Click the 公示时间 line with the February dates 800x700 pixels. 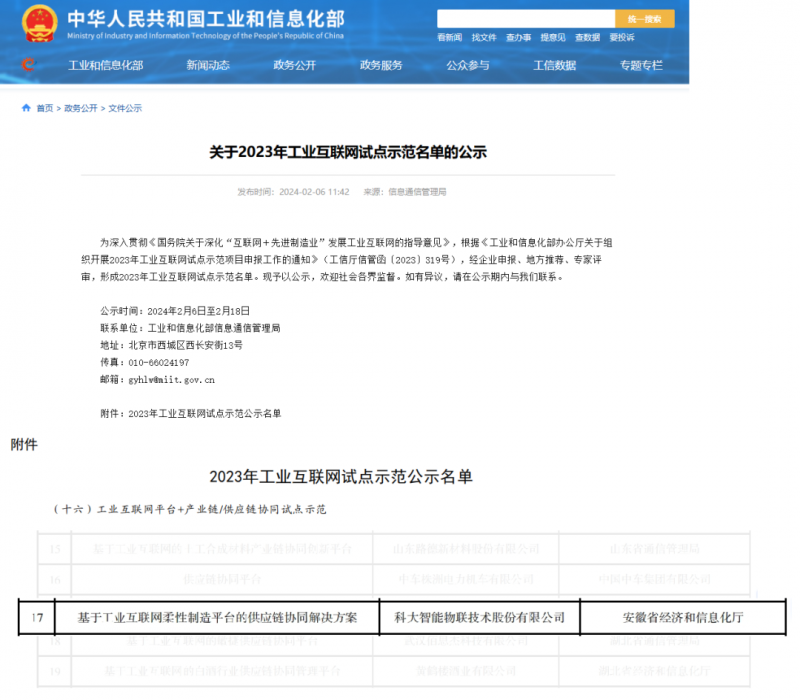(x=175, y=311)
